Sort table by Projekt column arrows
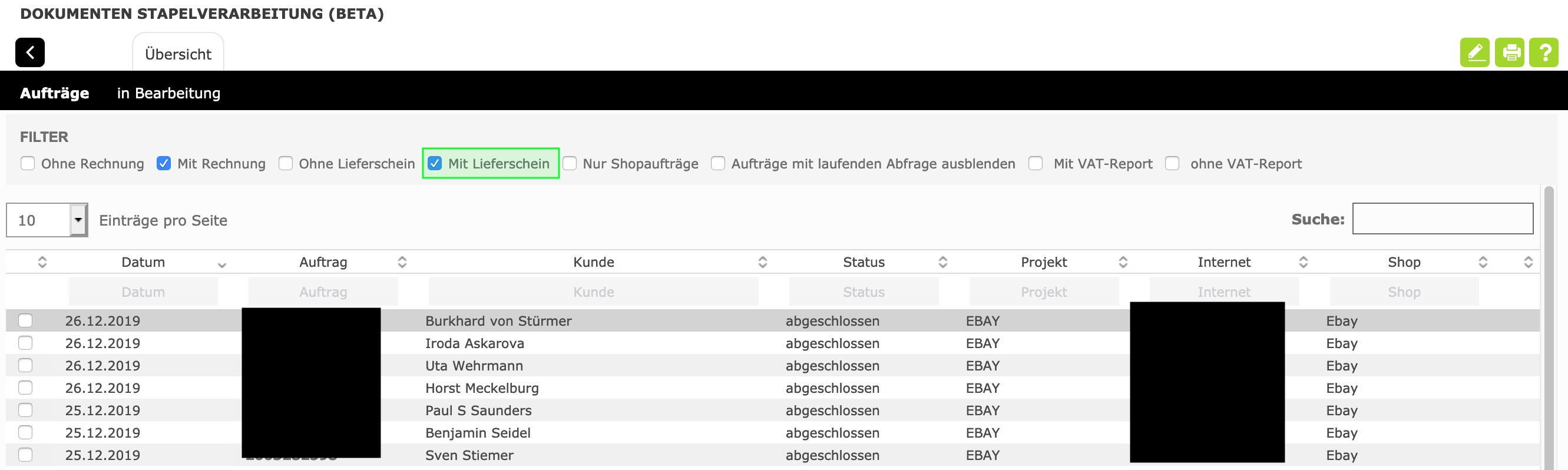 pyautogui.click(x=1123, y=262)
